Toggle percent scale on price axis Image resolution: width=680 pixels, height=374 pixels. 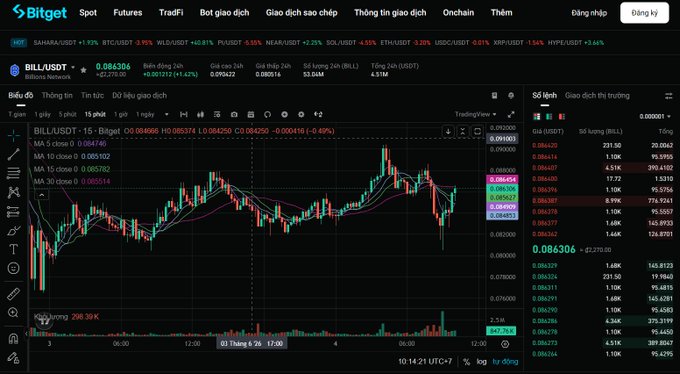[x=467, y=361]
